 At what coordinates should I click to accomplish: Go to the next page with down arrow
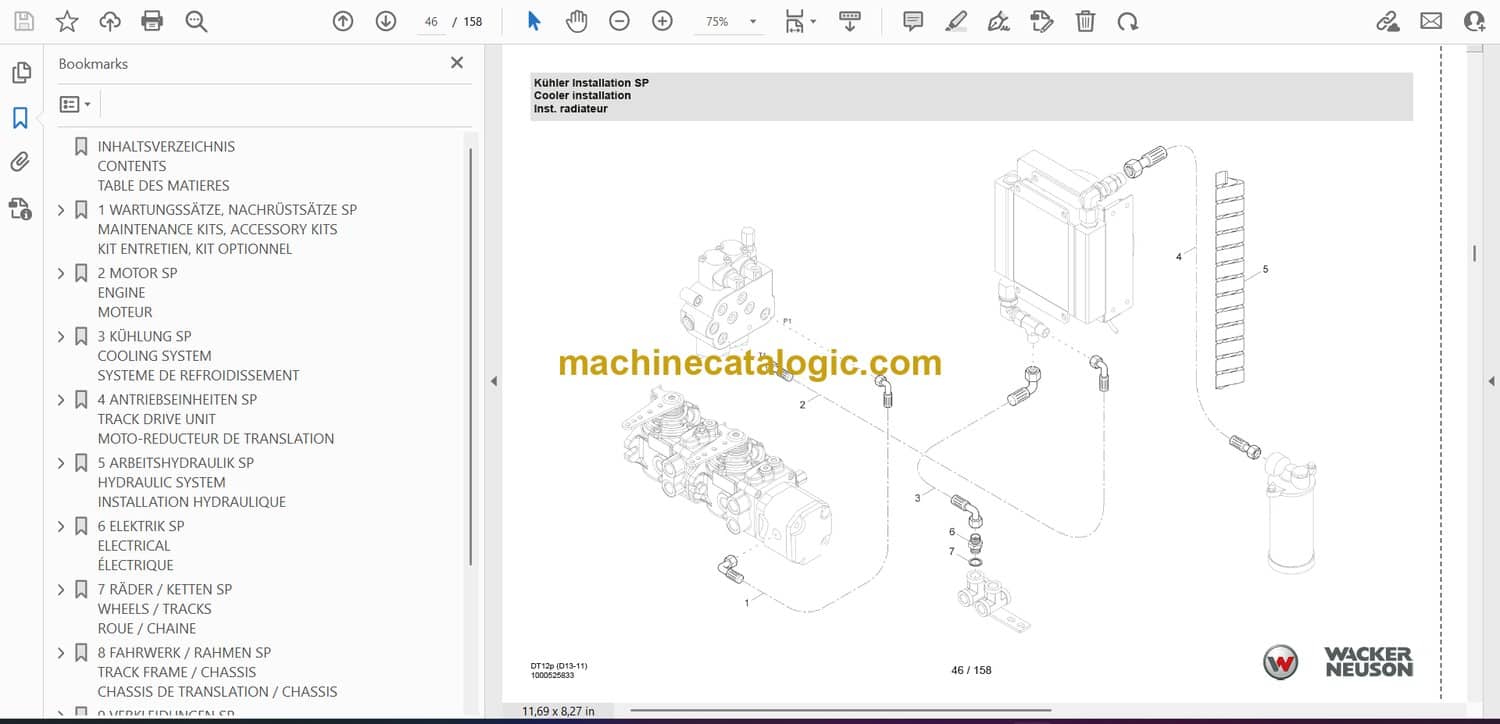tap(386, 21)
